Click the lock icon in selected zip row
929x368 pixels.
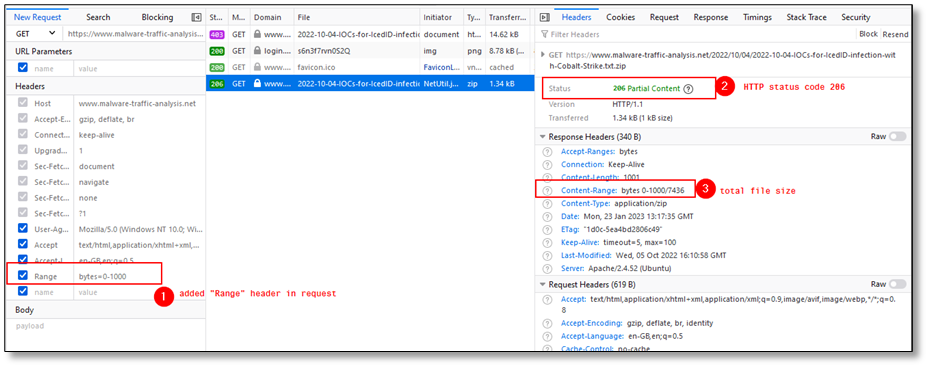pos(257,84)
